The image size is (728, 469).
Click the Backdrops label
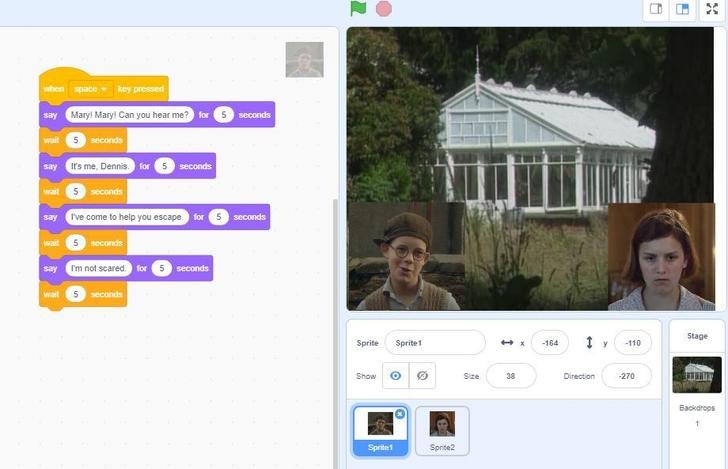[697, 408]
